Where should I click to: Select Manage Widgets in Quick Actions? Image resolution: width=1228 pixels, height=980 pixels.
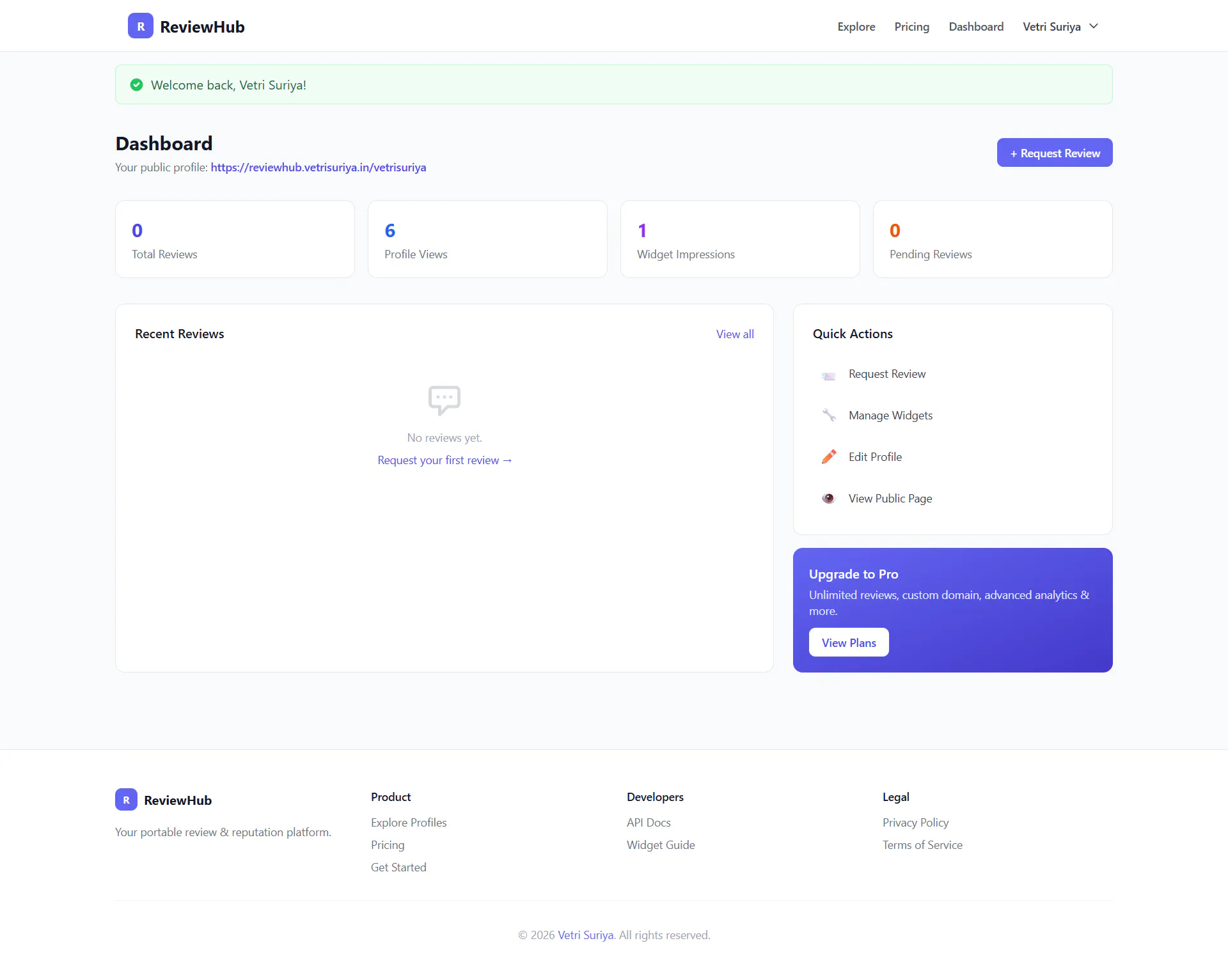point(953,416)
